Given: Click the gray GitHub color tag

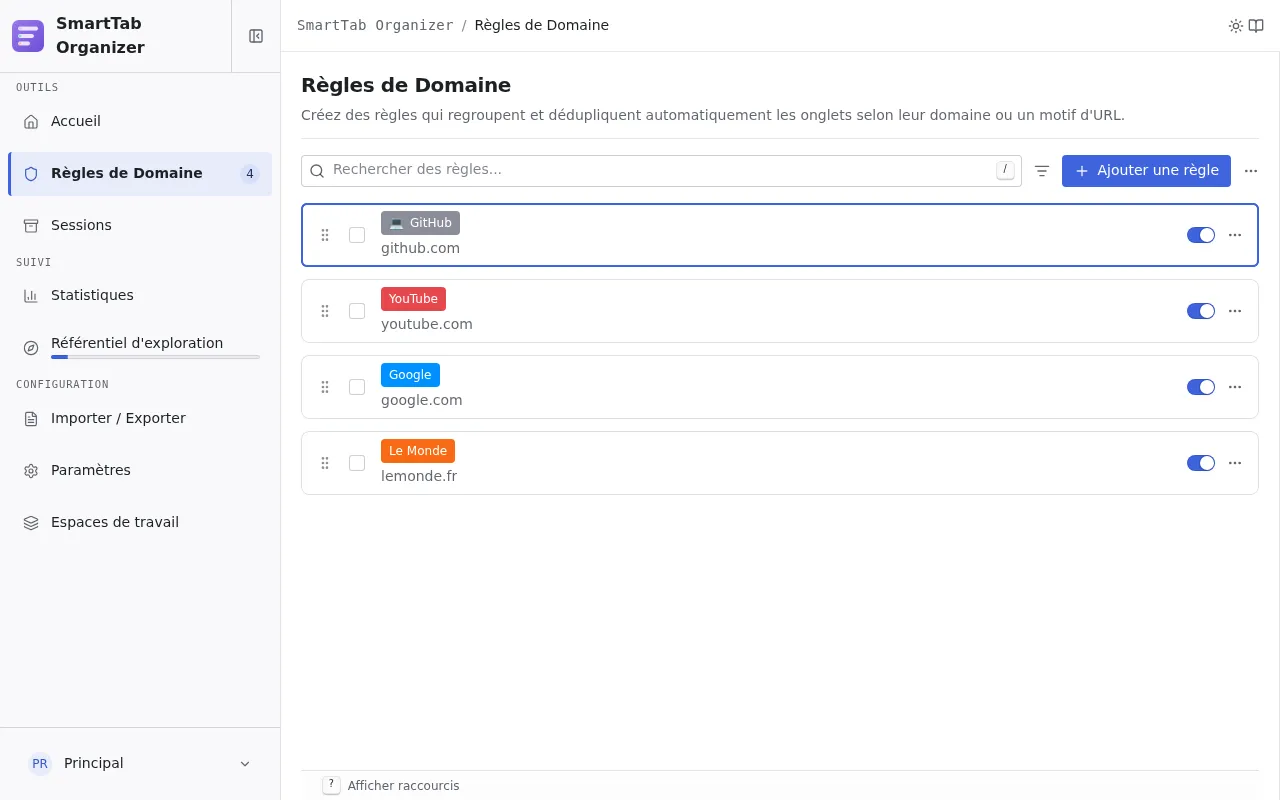Looking at the screenshot, I should tap(420, 223).
